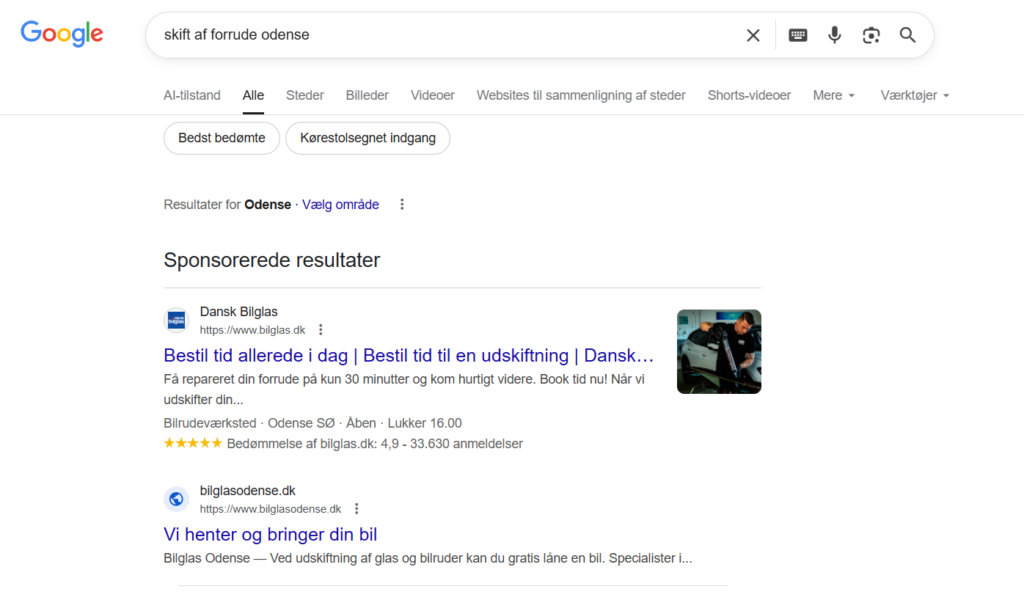Apply the 'Kørestolsegnet indgang' filter chip
The image size is (1024, 600).
(368, 138)
